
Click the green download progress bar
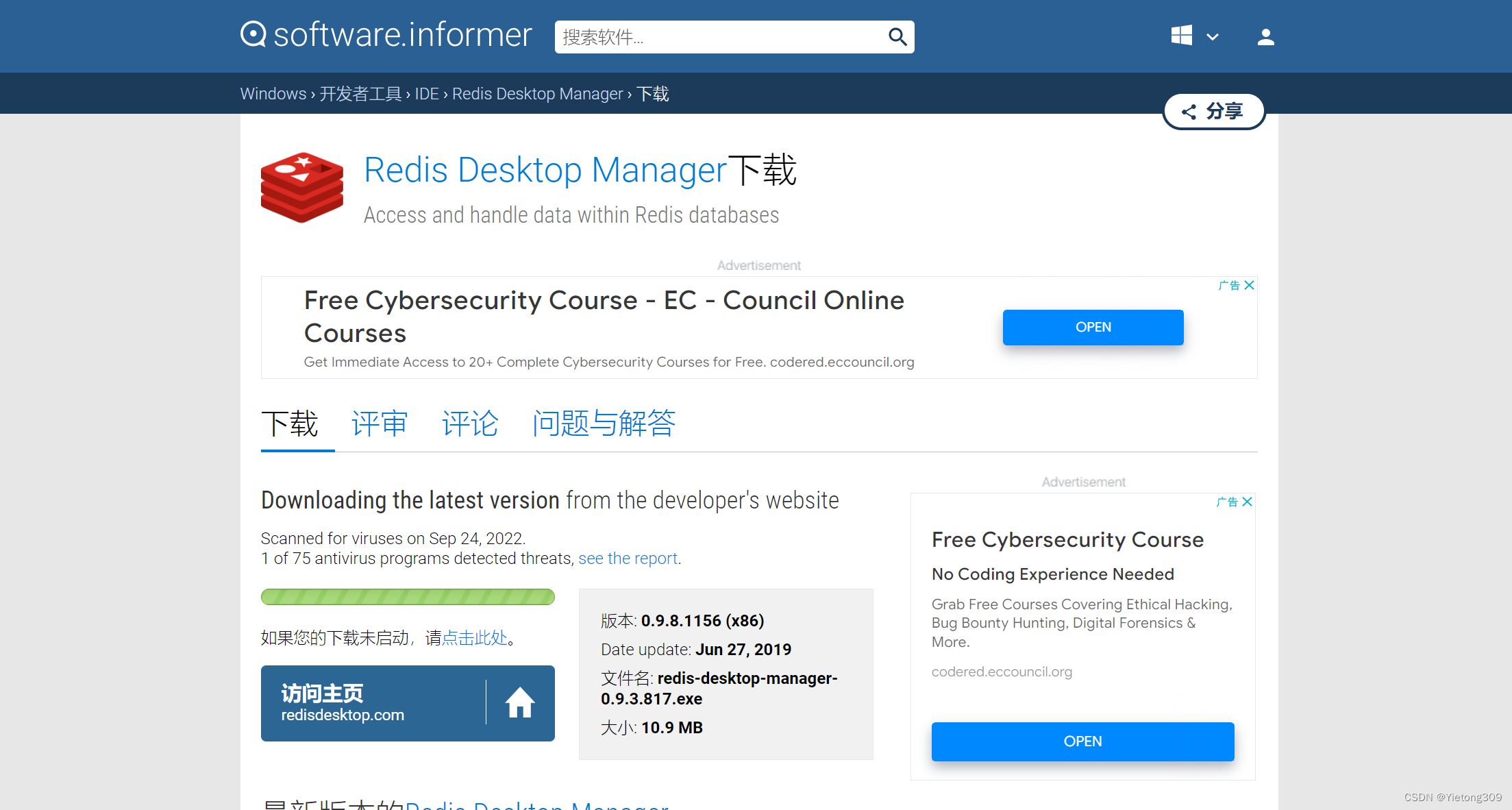[x=408, y=596]
